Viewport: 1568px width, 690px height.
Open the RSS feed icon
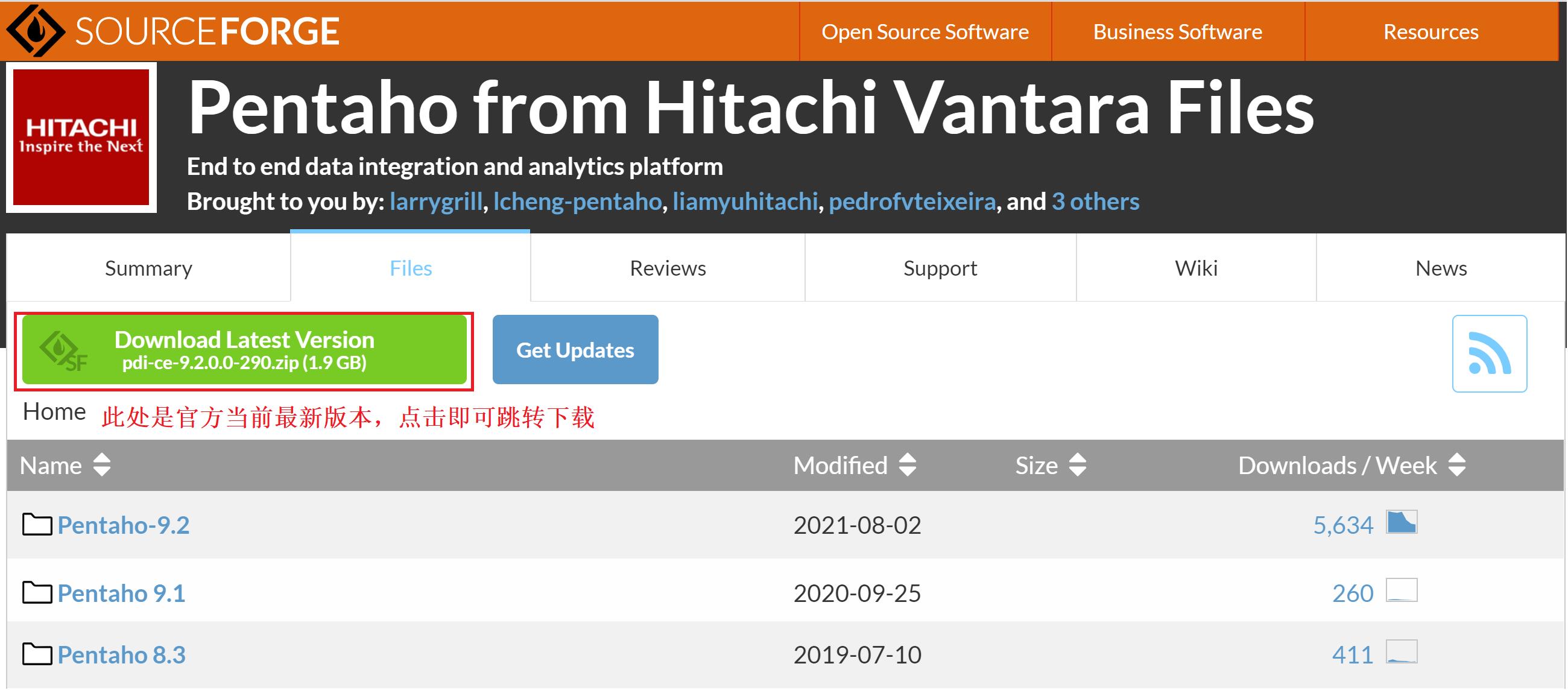point(1489,353)
